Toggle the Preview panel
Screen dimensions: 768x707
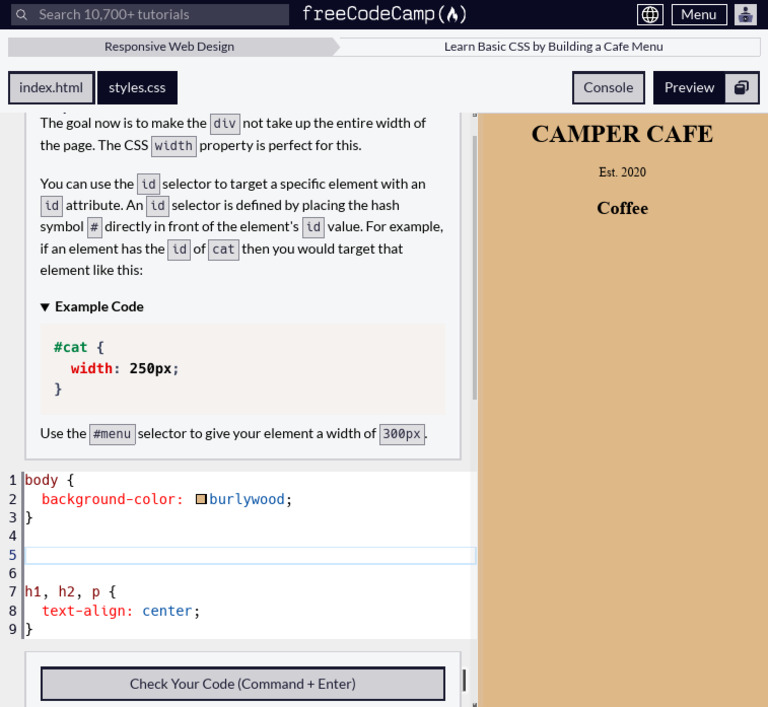coord(689,88)
